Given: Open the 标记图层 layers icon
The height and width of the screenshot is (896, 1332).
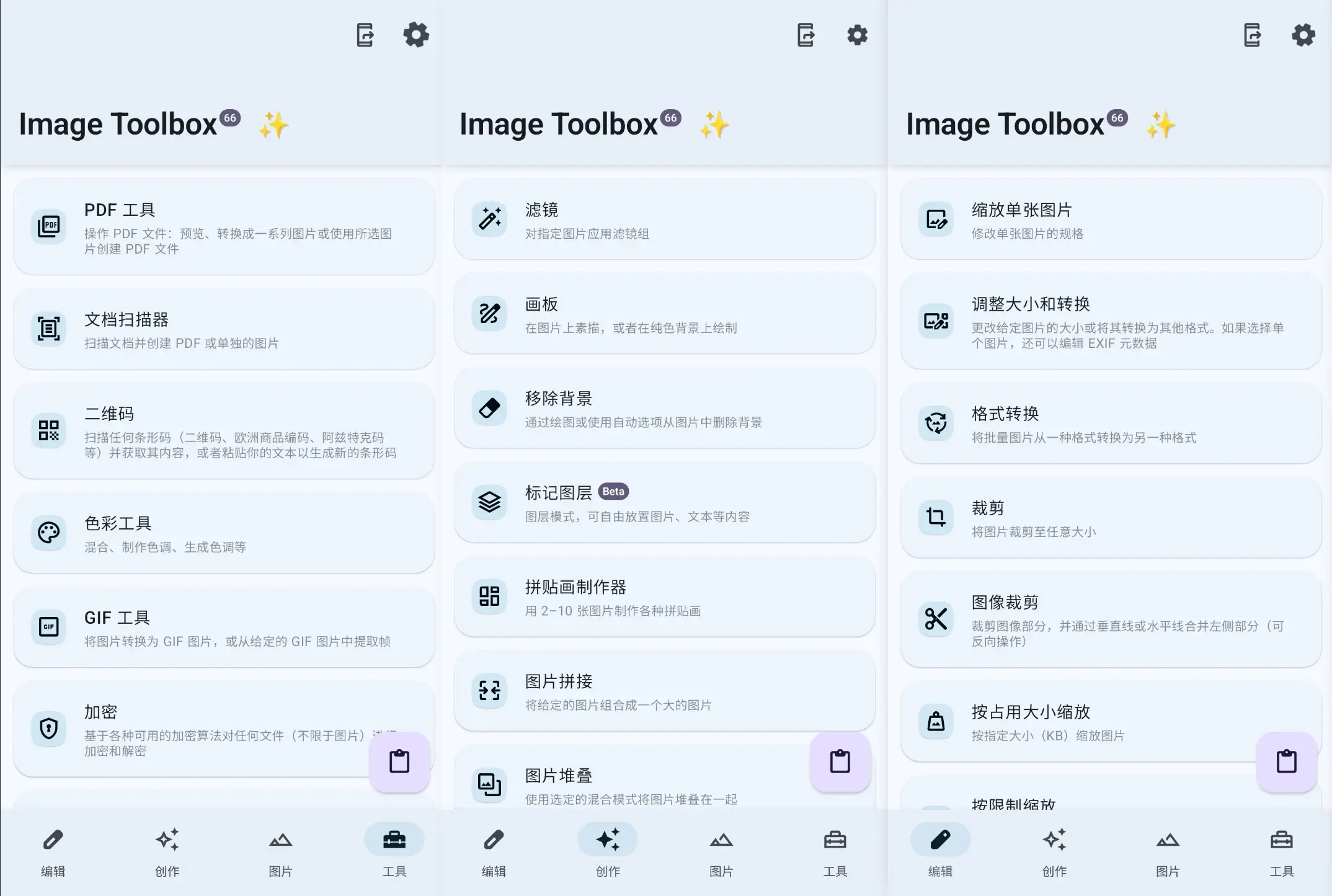Looking at the screenshot, I should pyautogui.click(x=489, y=502).
